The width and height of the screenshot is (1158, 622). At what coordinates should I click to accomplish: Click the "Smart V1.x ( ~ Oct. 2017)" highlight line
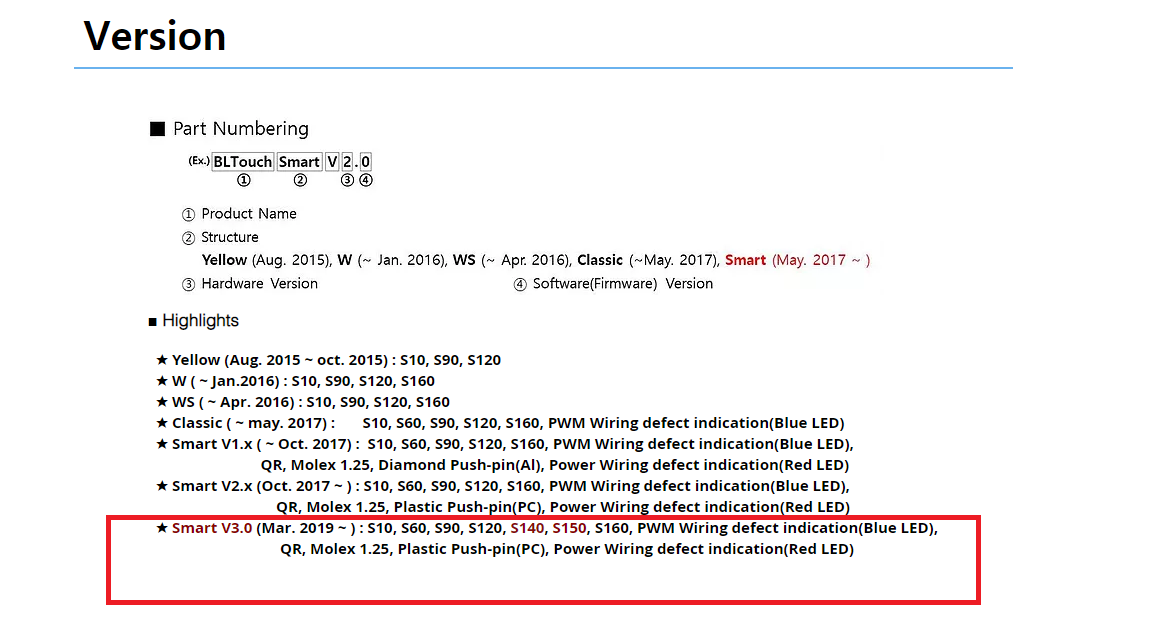click(x=504, y=444)
